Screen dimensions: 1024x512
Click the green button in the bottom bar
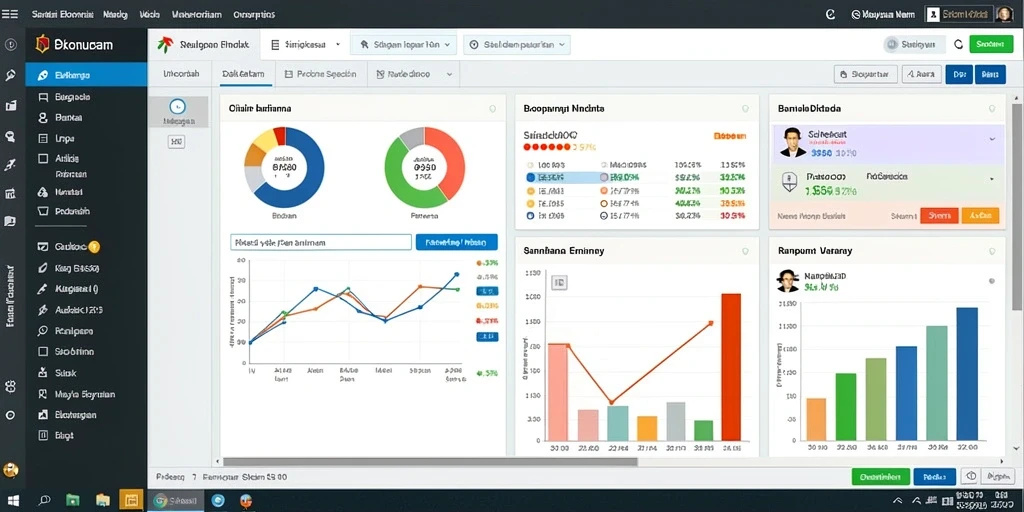[880, 477]
